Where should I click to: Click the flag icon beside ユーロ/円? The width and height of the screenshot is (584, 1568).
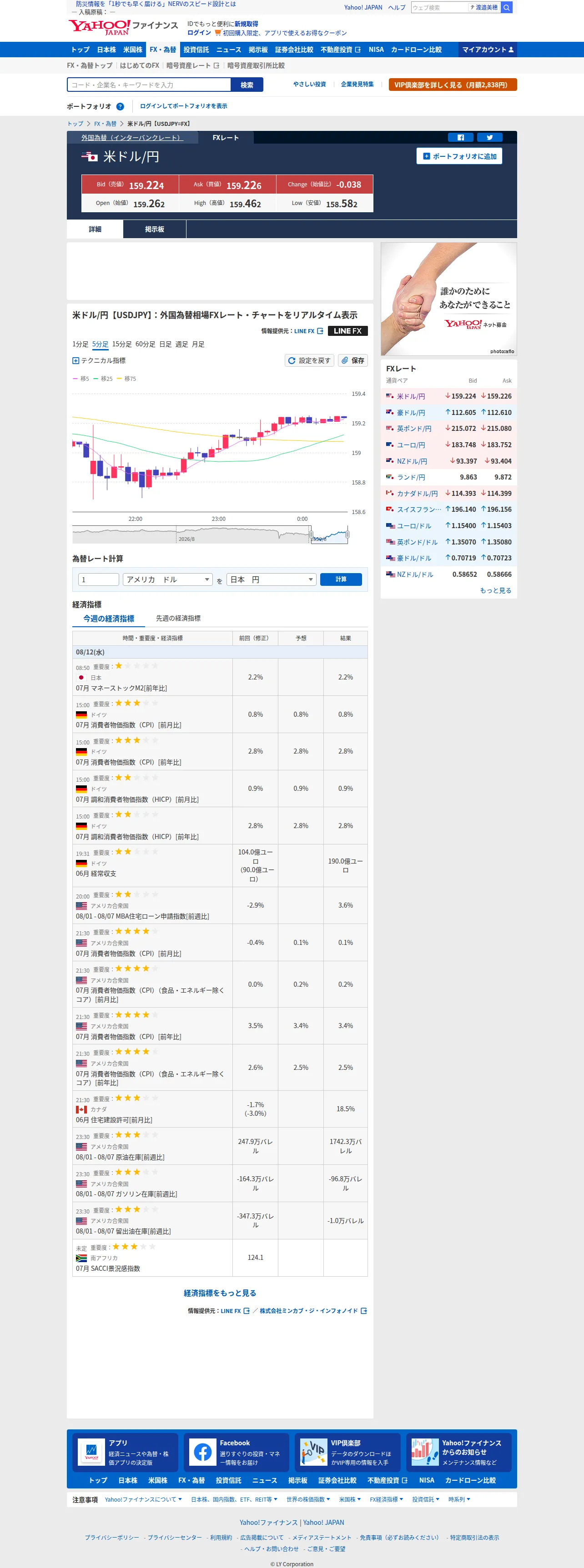[x=390, y=445]
